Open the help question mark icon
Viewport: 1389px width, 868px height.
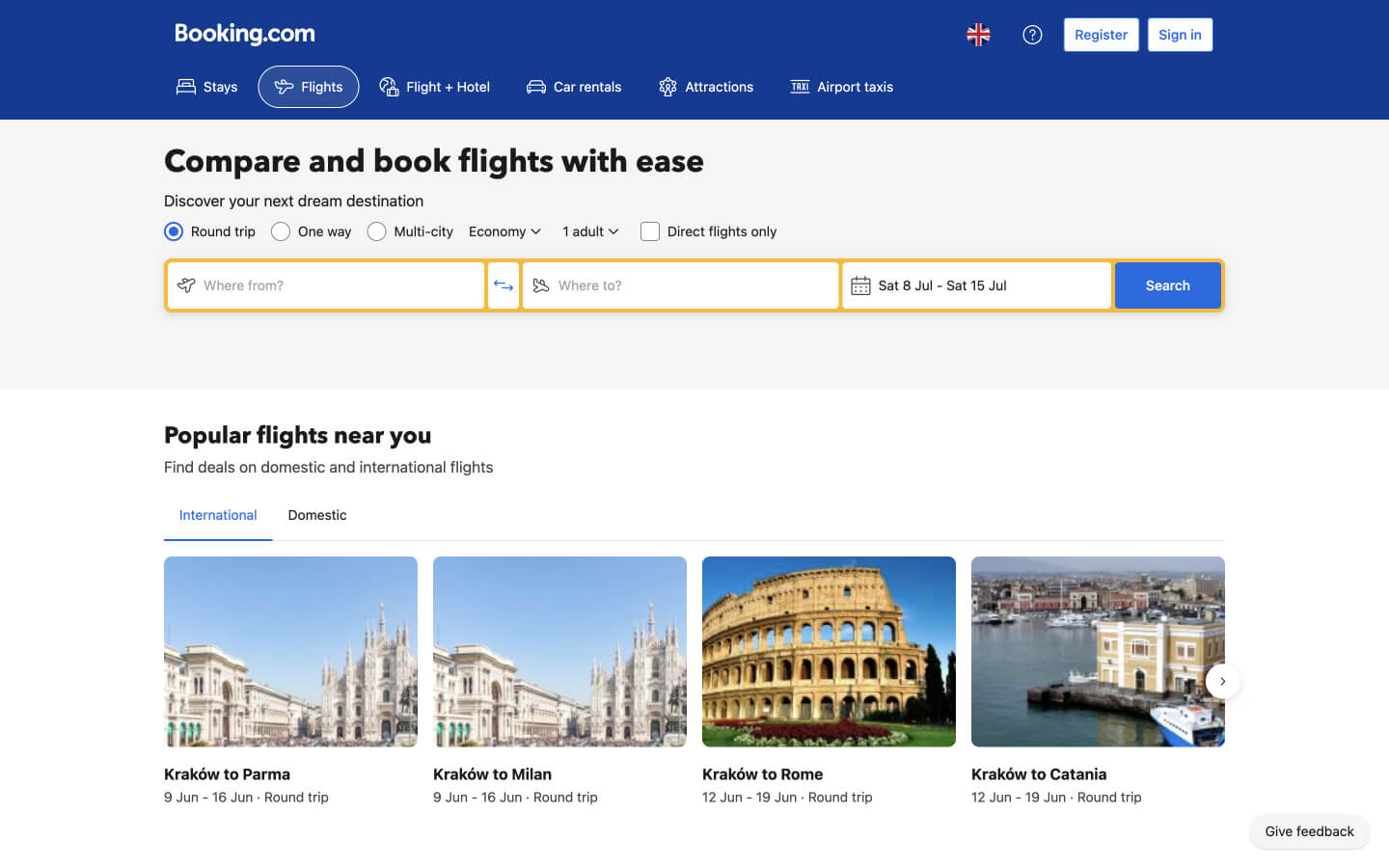1032,34
